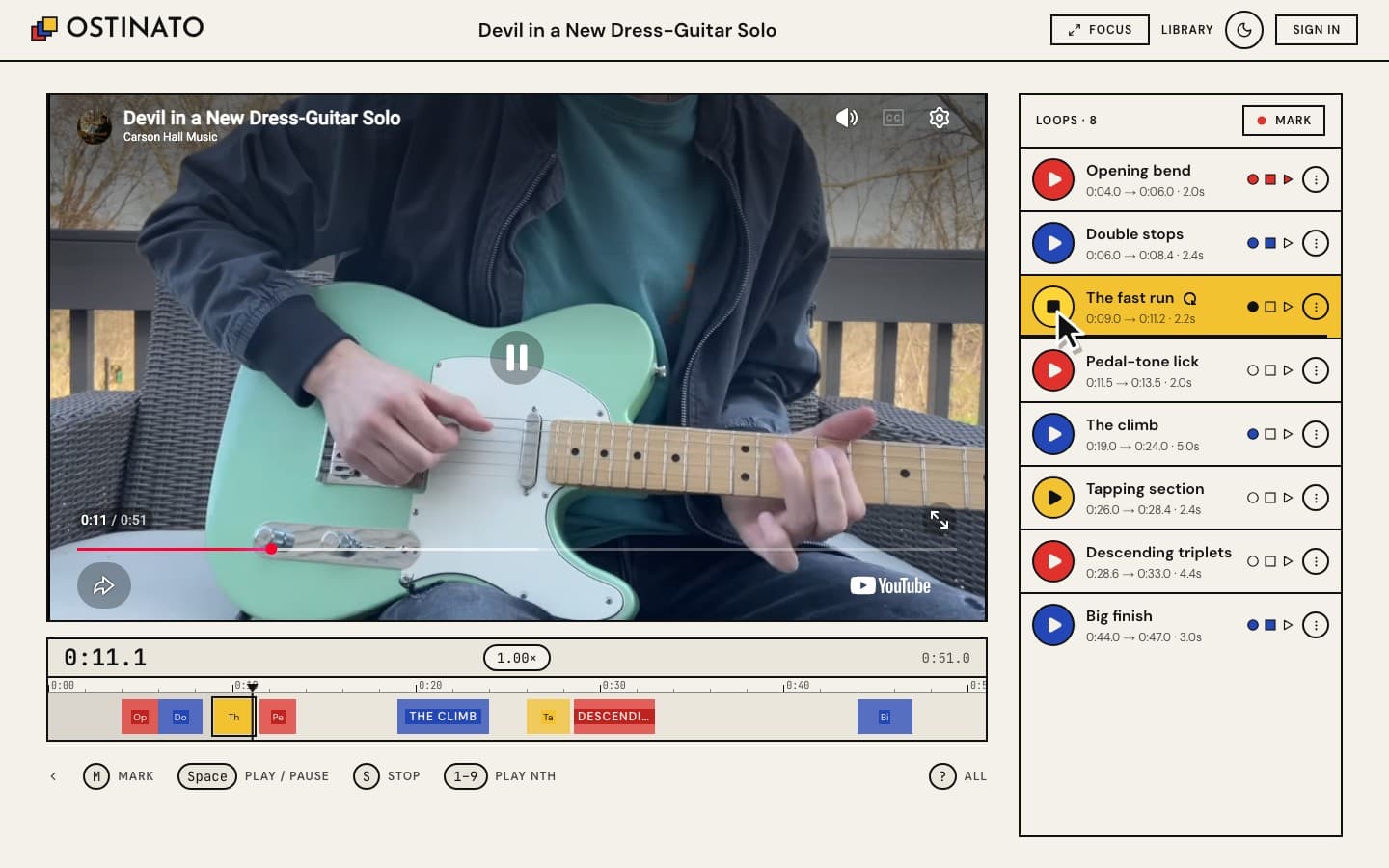
Task: Play the Tapping section loop
Action: pyautogui.click(x=1053, y=498)
